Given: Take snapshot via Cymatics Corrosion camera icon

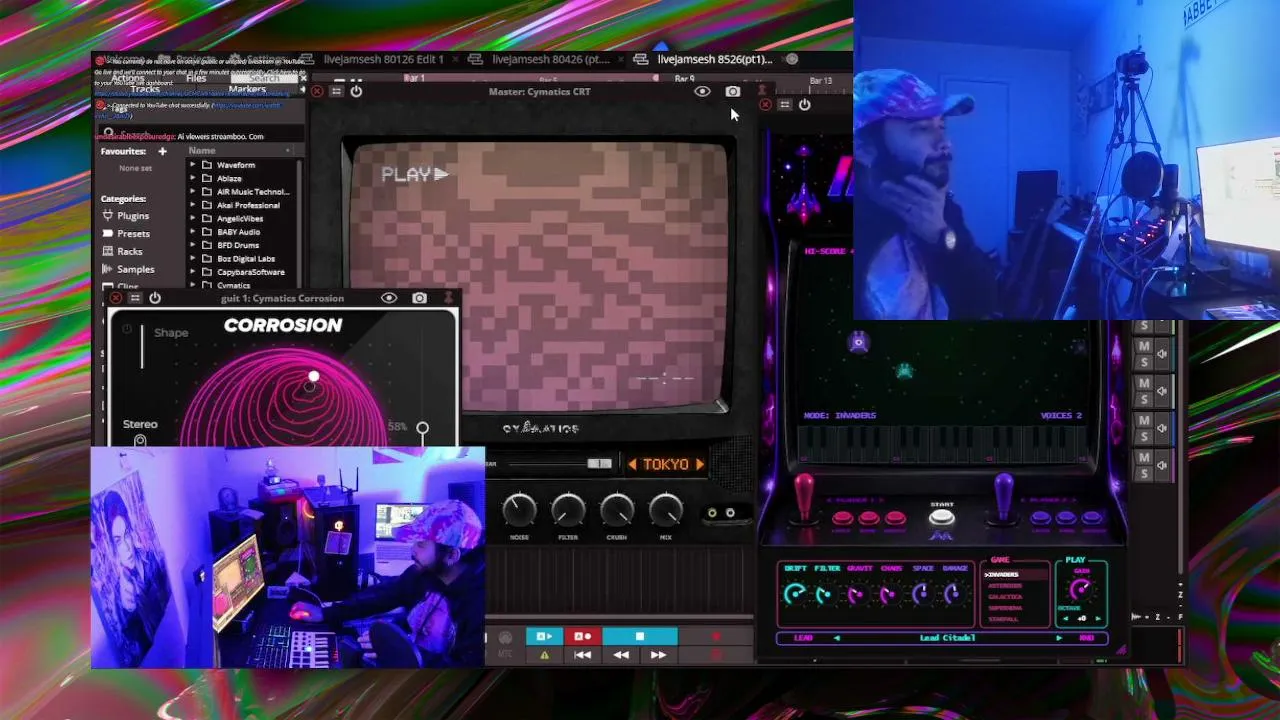Looking at the screenshot, I should [x=419, y=298].
